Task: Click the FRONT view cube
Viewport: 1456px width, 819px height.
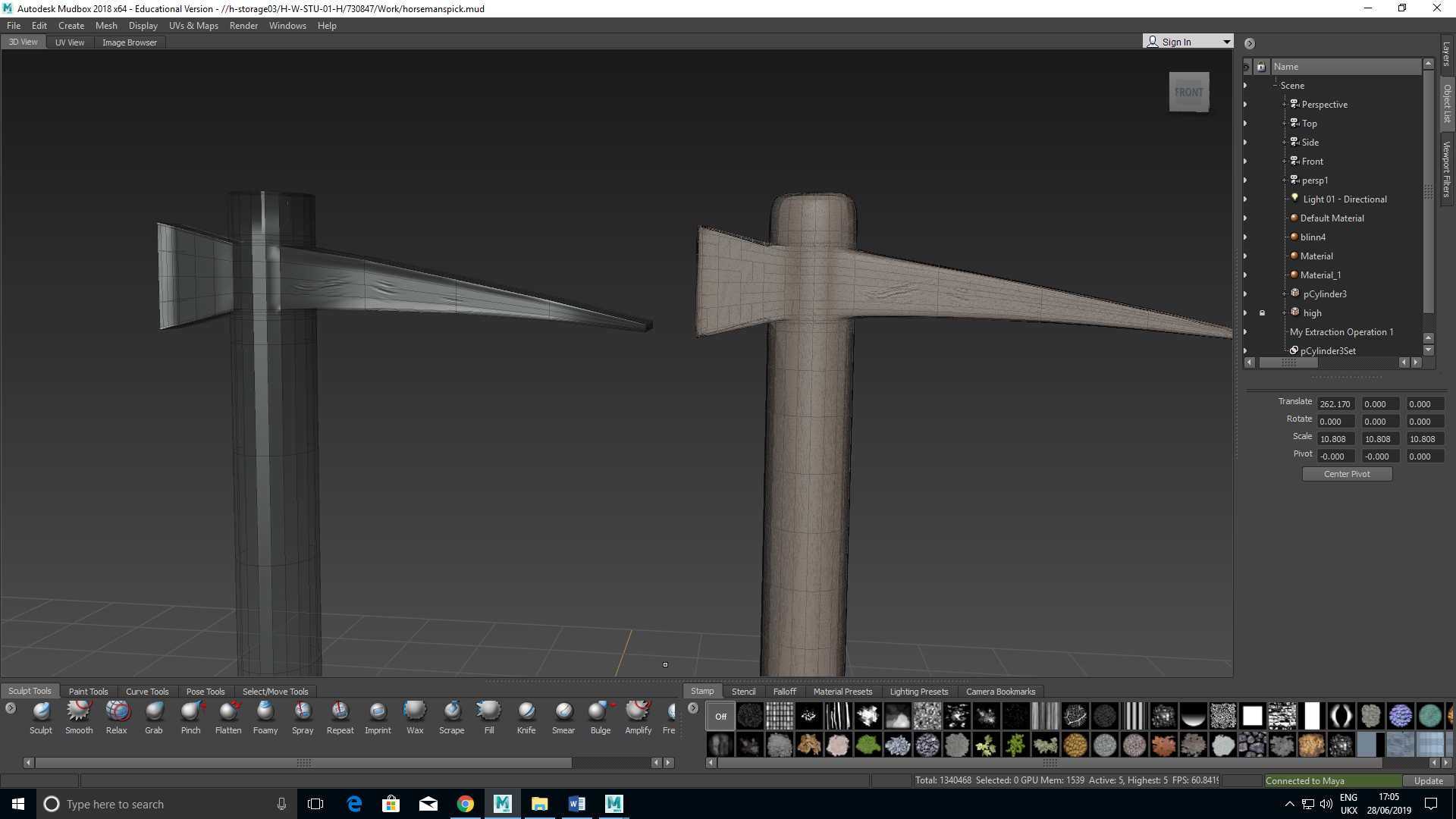Action: tap(1188, 93)
